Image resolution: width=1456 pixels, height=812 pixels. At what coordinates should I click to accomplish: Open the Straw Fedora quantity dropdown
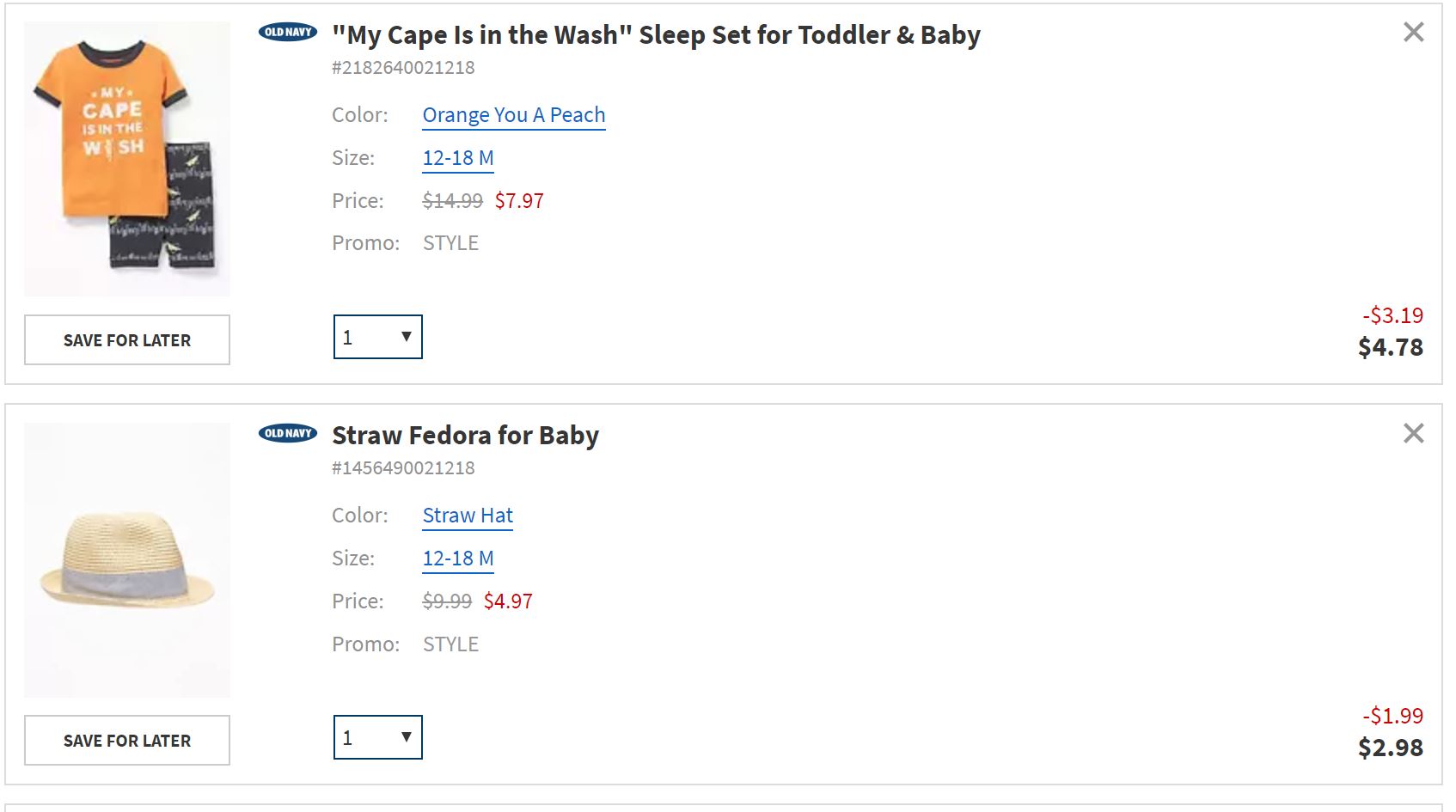(377, 737)
